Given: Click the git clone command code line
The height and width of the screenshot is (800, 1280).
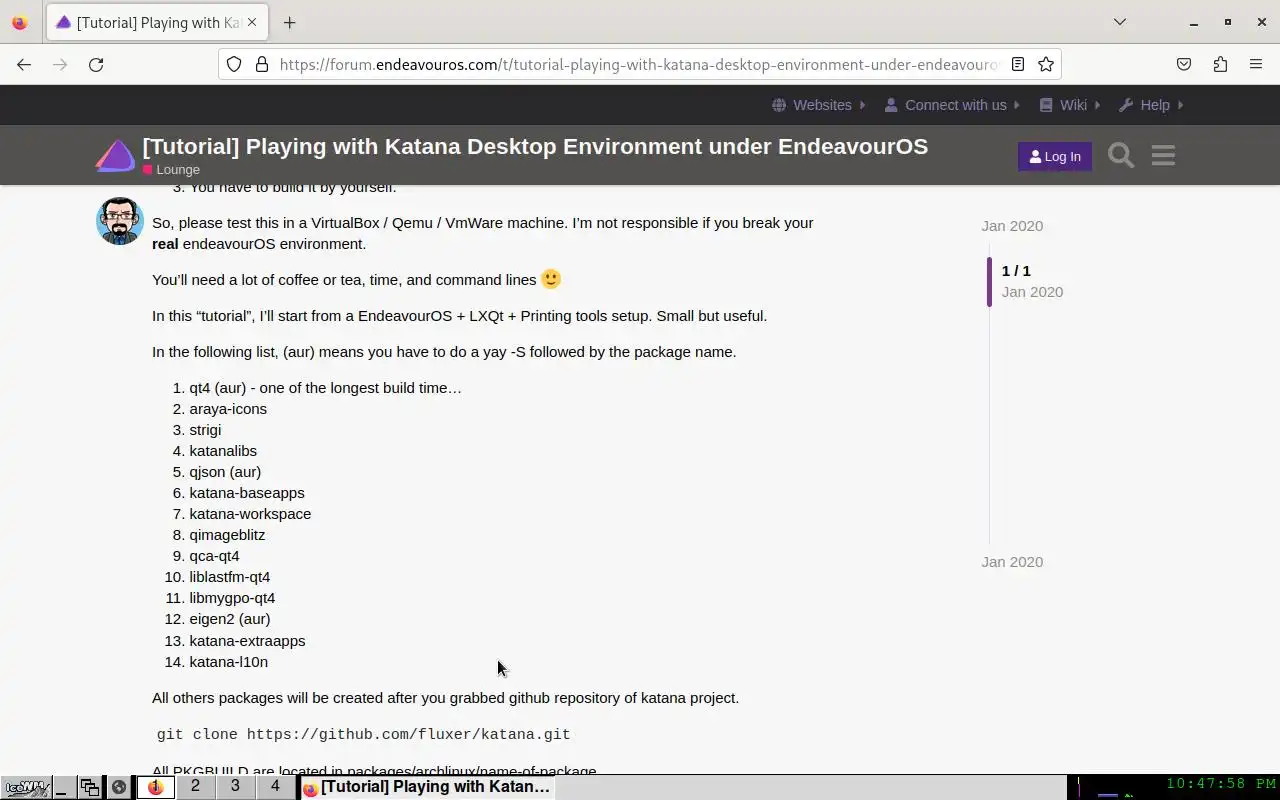Looking at the screenshot, I should [x=363, y=734].
